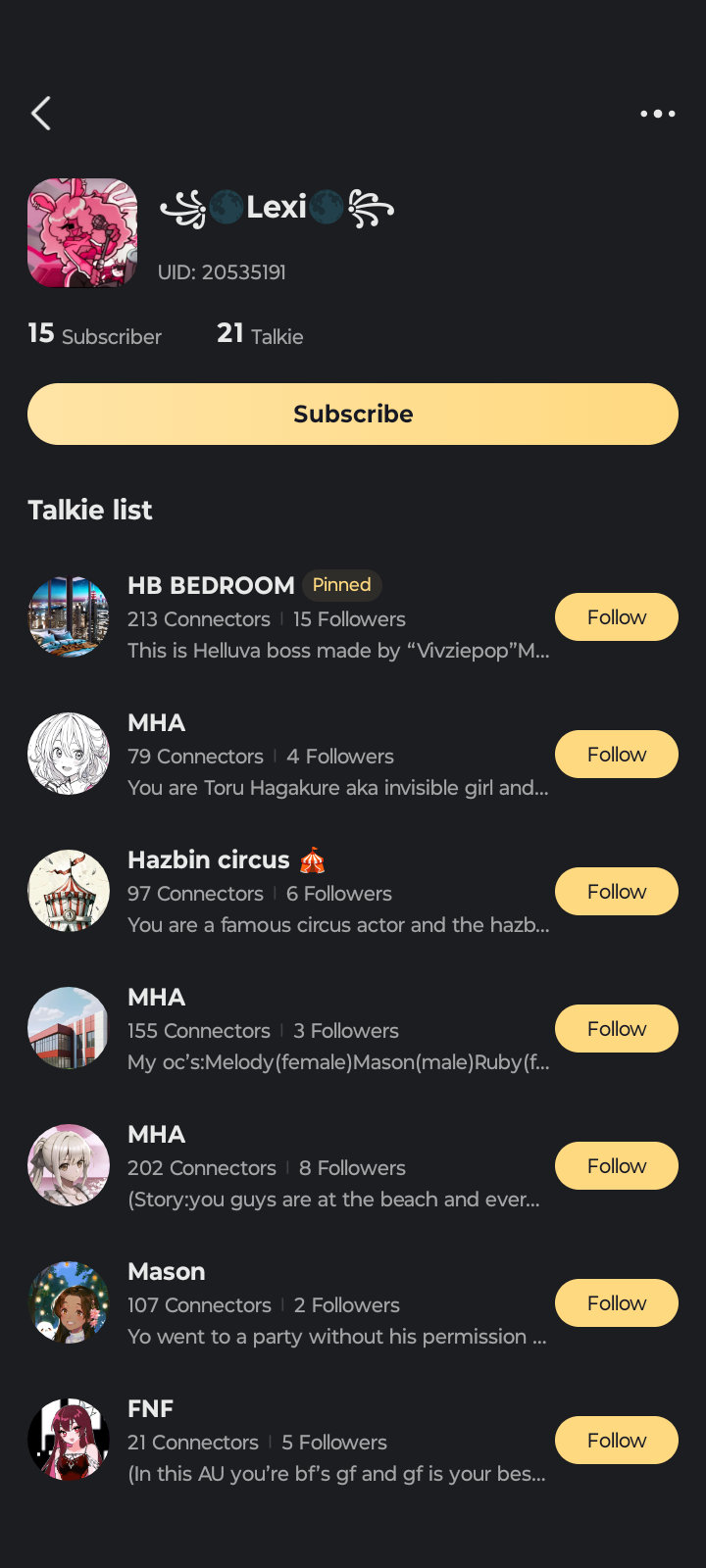Screen dimensions: 706x1568
Task: Follow the MHA talkie with 155 Connectors
Action: [x=616, y=1029]
